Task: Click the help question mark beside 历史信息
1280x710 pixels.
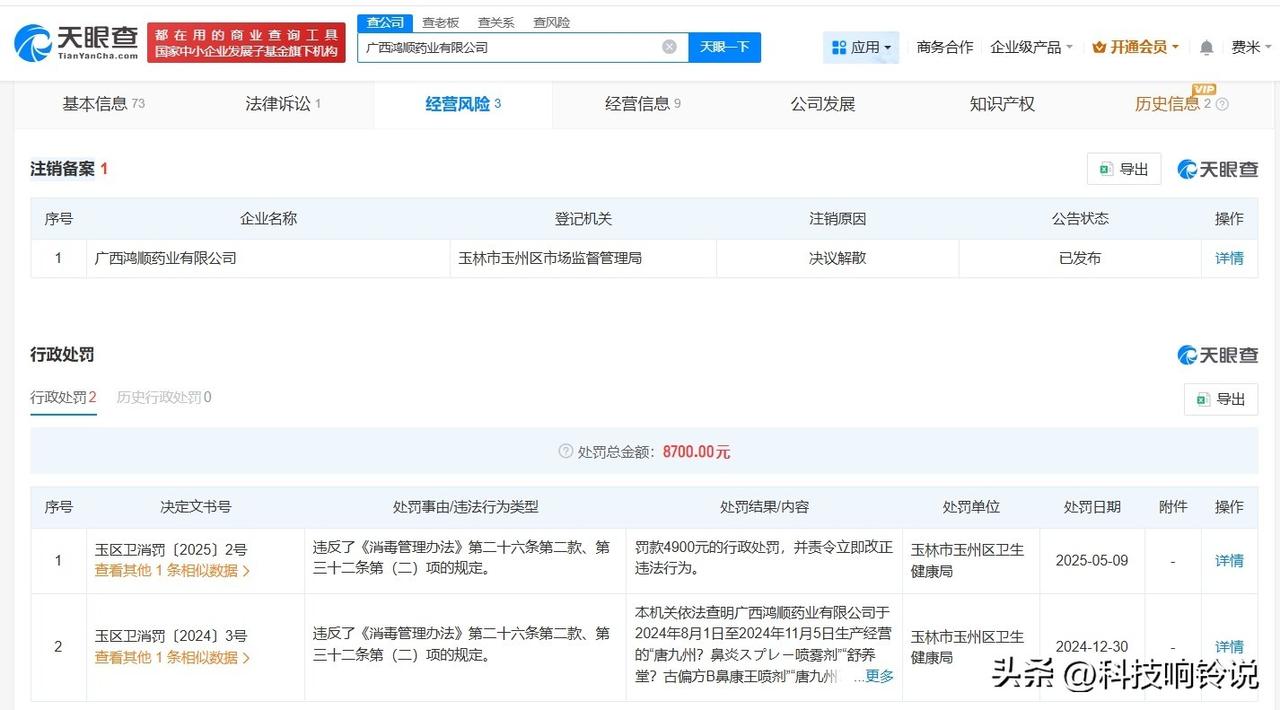Action: (x=1221, y=104)
